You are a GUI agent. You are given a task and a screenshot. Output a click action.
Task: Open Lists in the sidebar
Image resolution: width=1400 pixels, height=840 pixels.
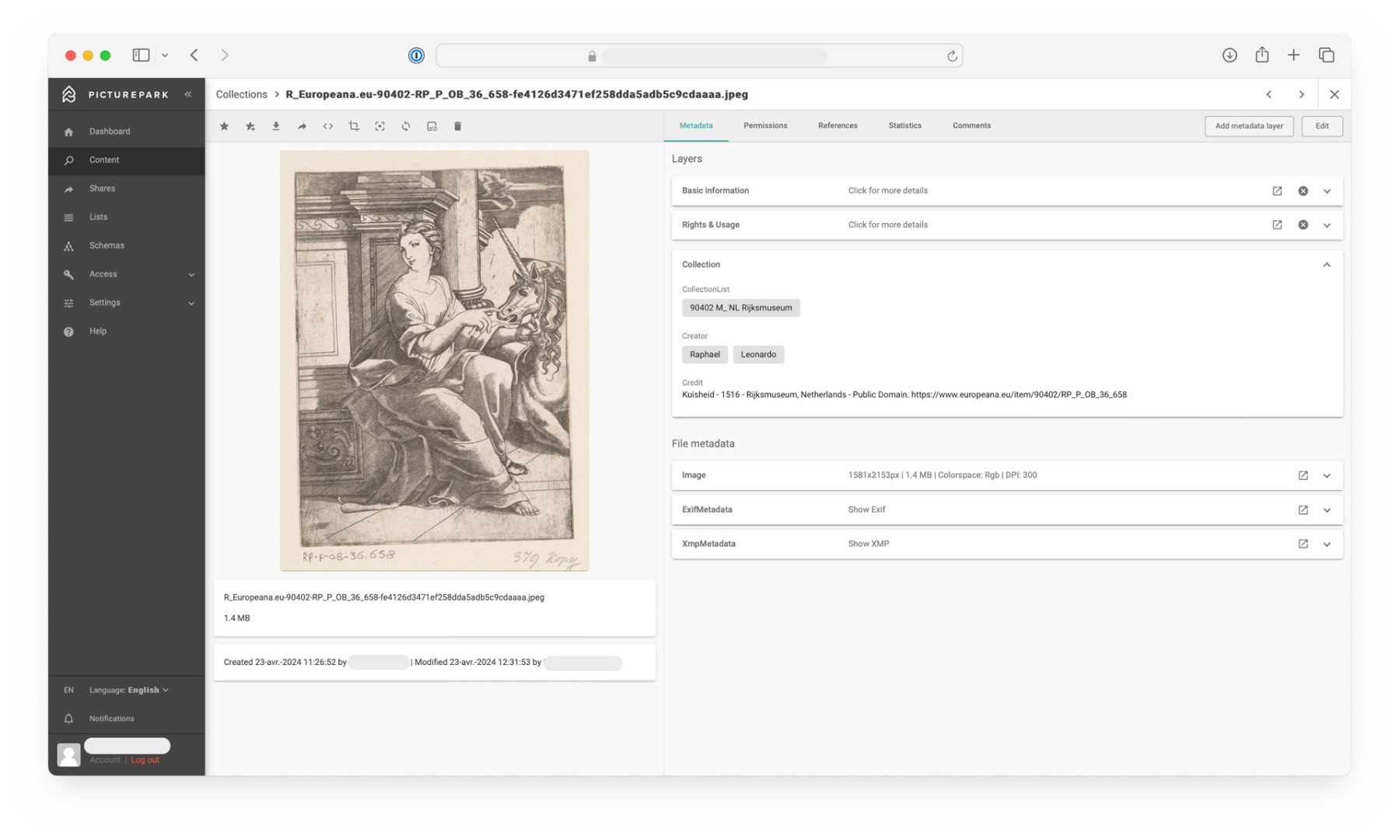point(127,217)
